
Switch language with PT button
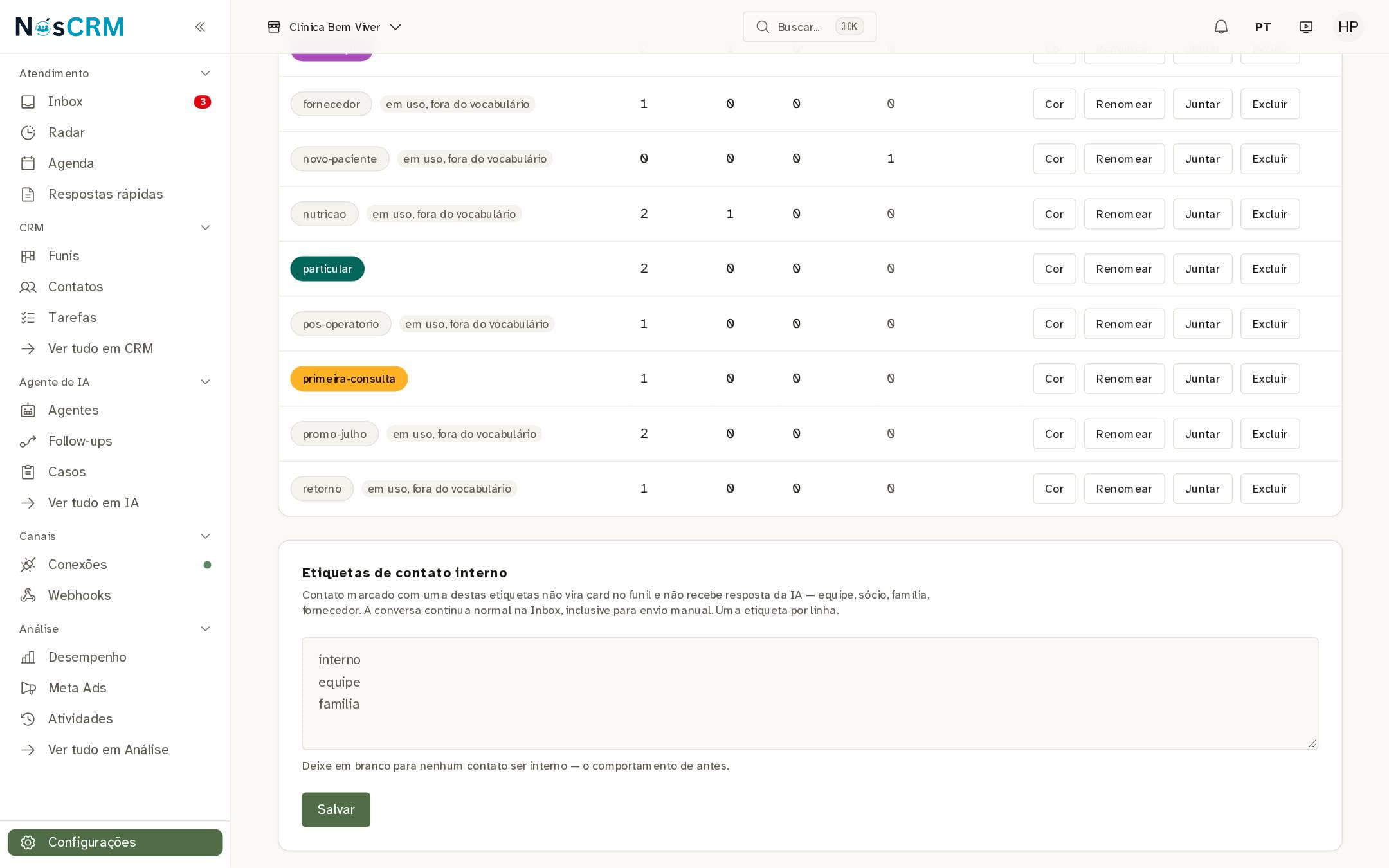pyautogui.click(x=1262, y=27)
